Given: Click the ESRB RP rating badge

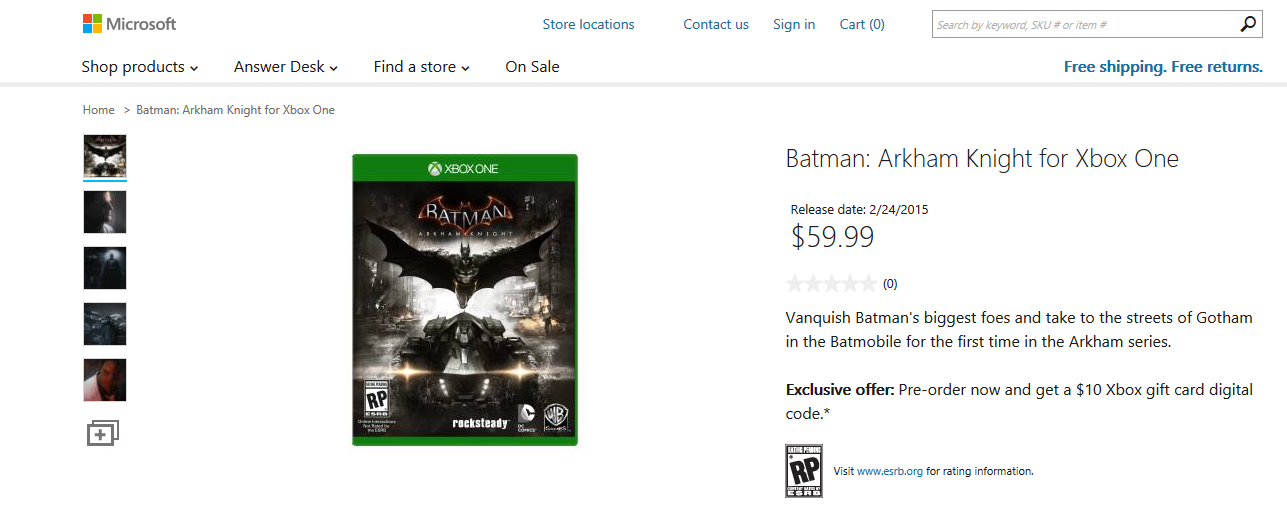Looking at the screenshot, I should (x=804, y=471).
